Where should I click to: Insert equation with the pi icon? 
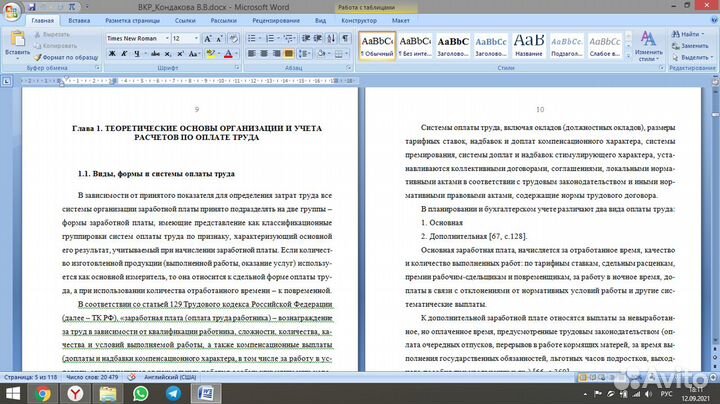tap(72, 7)
